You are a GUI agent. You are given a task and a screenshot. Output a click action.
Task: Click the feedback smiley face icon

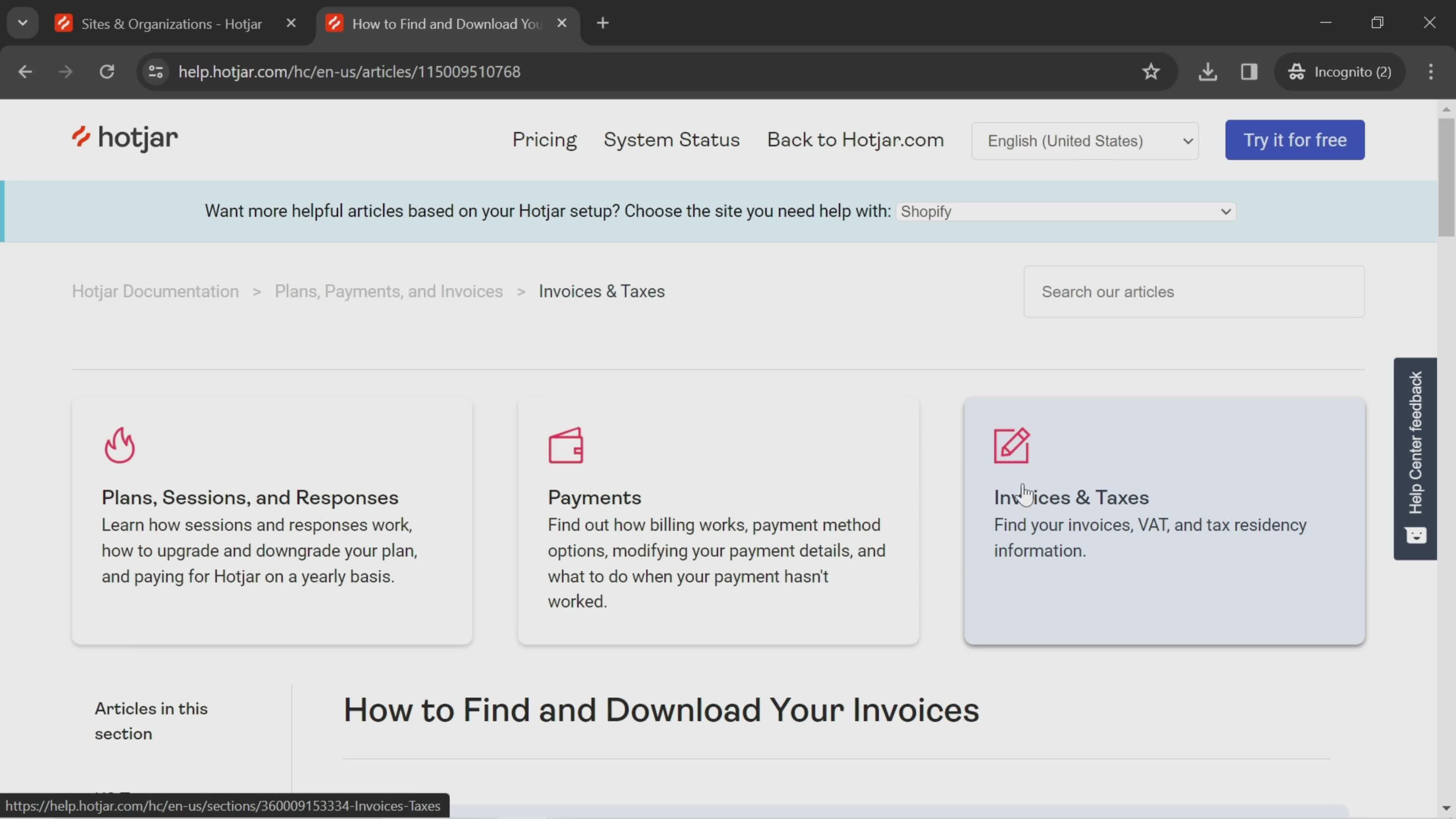(1416, 535)
